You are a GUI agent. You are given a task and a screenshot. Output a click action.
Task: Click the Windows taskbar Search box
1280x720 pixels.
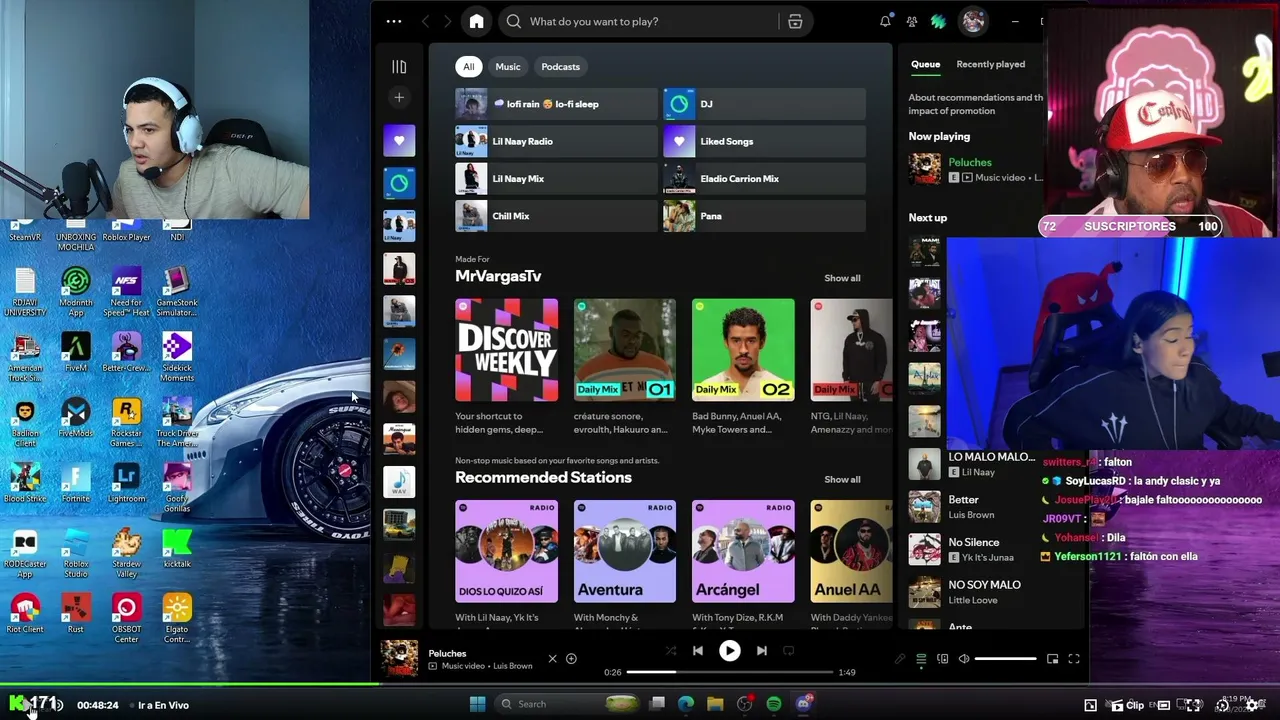pos(566,704)
